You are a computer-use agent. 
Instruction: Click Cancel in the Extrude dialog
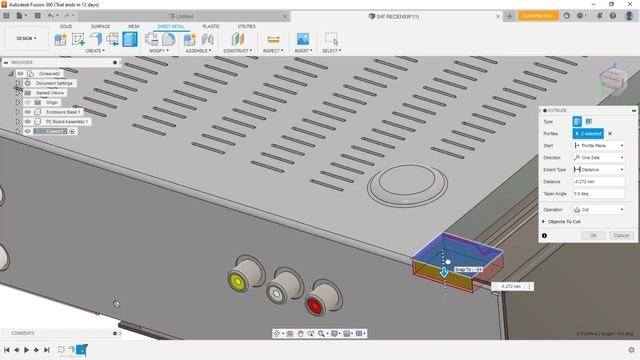621,236
